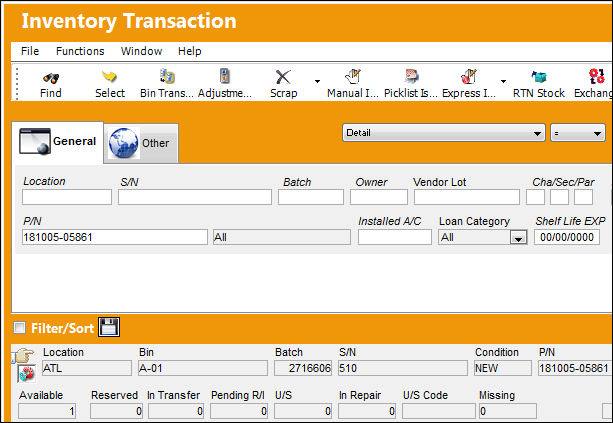Click the Installed A/C input field
Image resolution: width=613 pixels, height=423 pixels.
coord(395,237)
